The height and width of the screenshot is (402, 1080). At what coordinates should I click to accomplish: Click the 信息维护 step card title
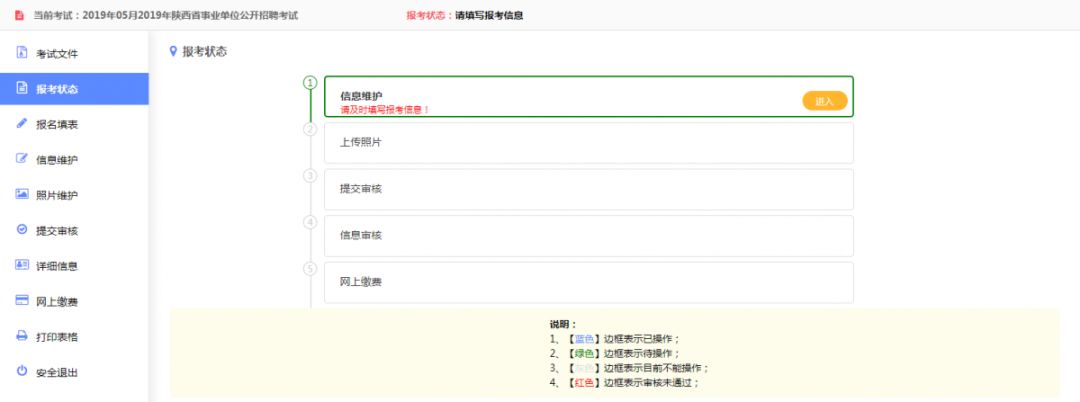tap(361, 96)
